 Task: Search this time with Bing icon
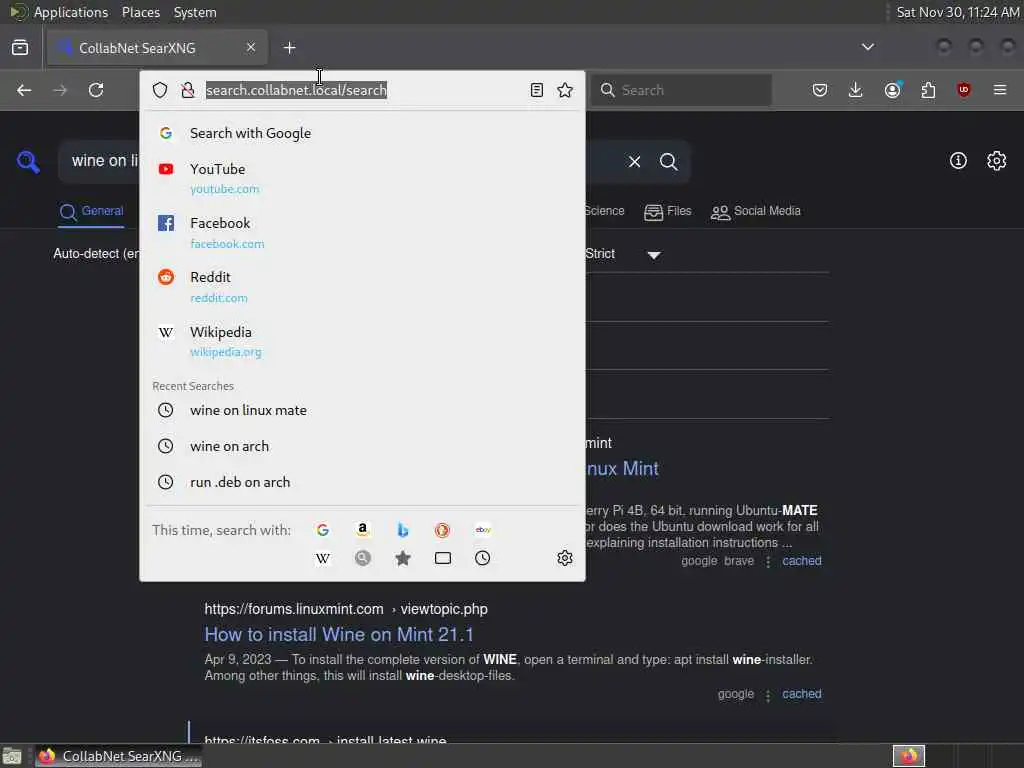(402, 530)
